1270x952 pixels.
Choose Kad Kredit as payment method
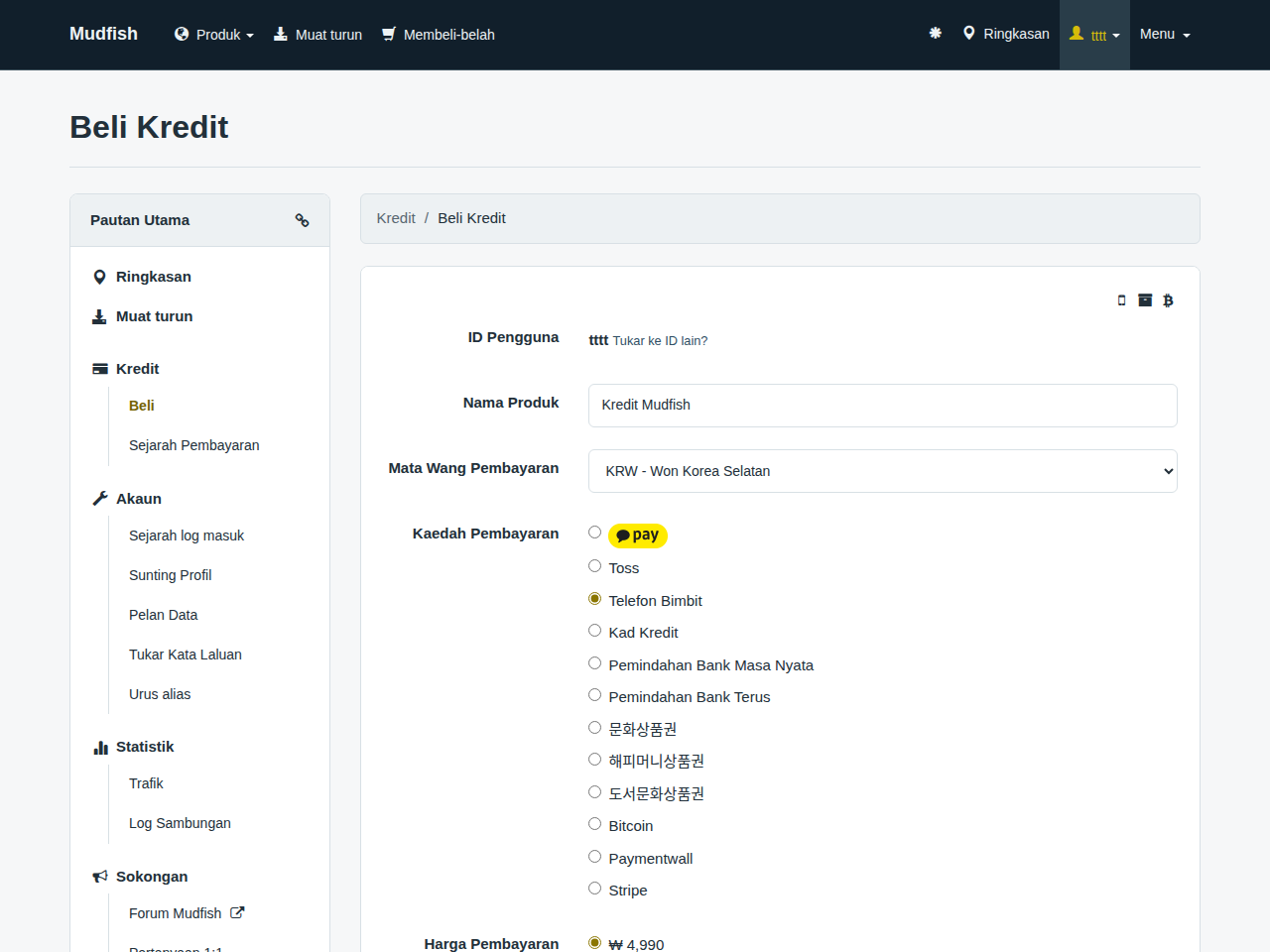click(595, 631)
